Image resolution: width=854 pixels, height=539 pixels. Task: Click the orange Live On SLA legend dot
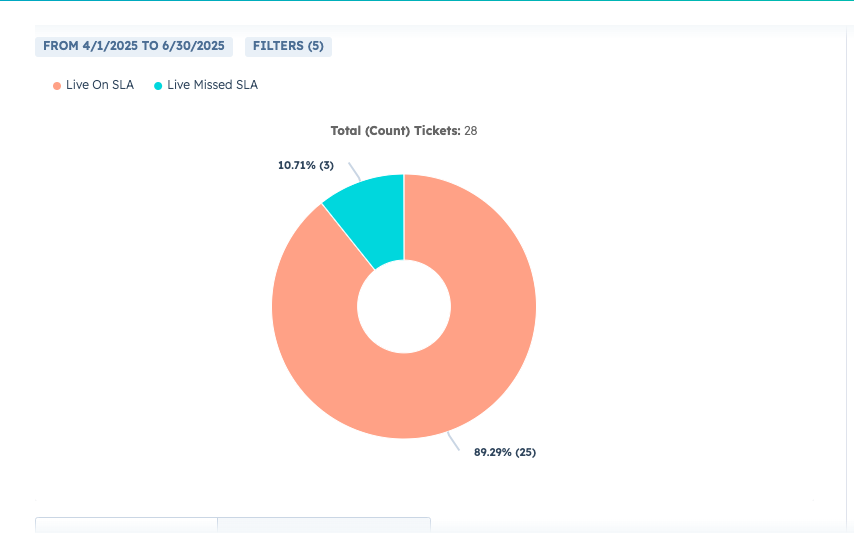(56, 86)
